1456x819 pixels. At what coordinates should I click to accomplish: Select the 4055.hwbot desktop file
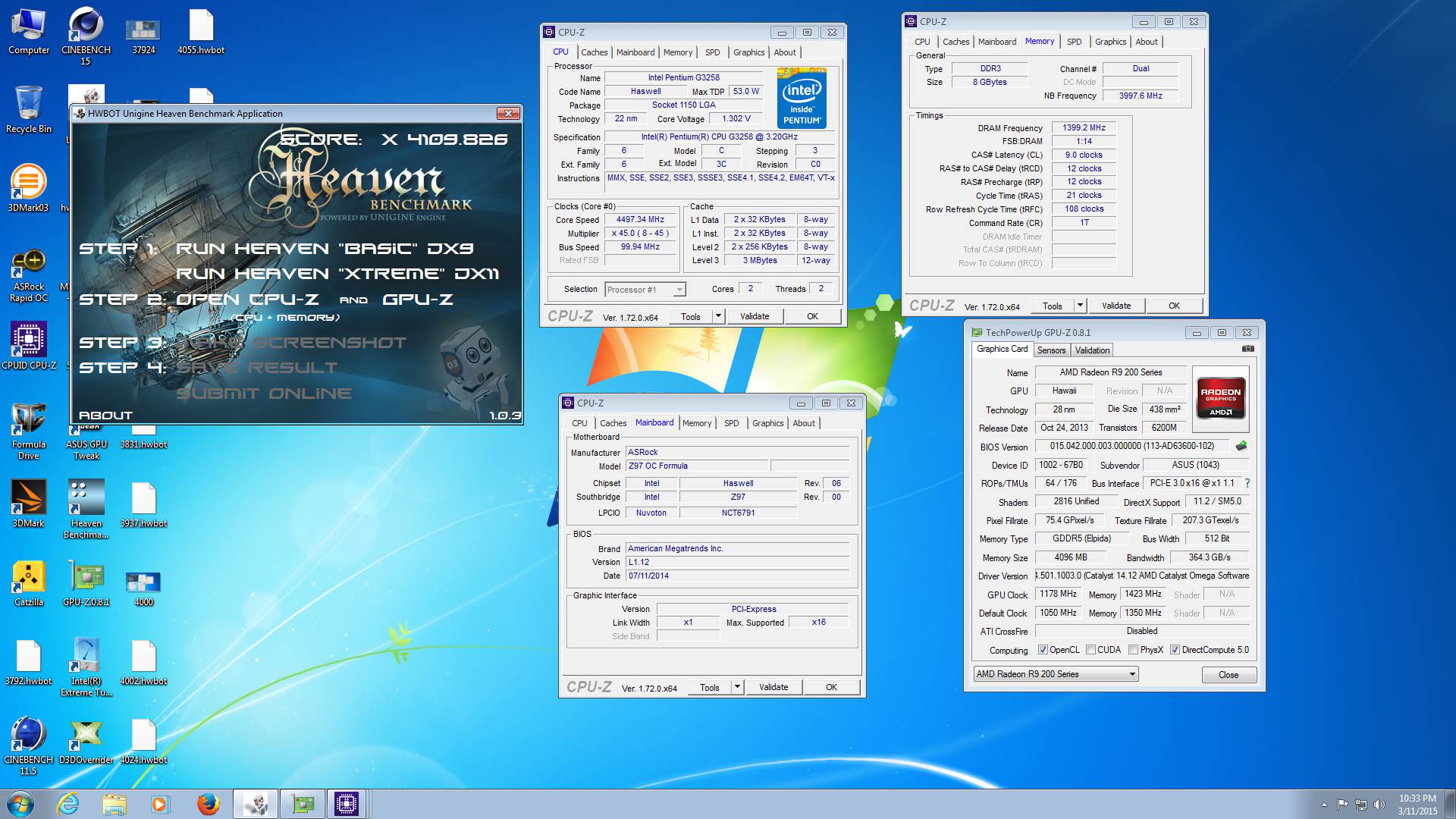coord(201,32)
